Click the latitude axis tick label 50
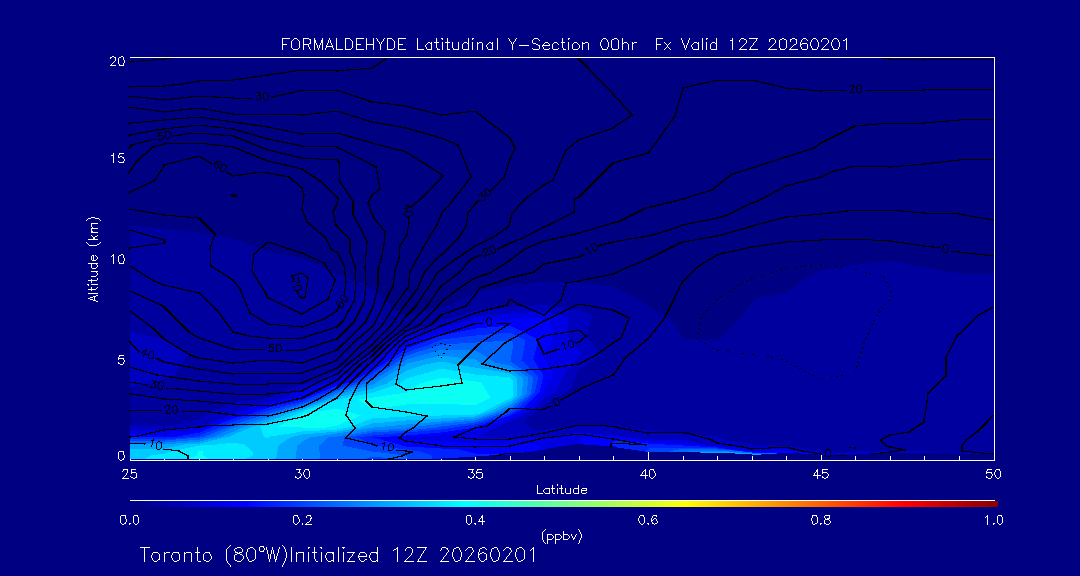The image size is (1080, 576). (993, 474)
